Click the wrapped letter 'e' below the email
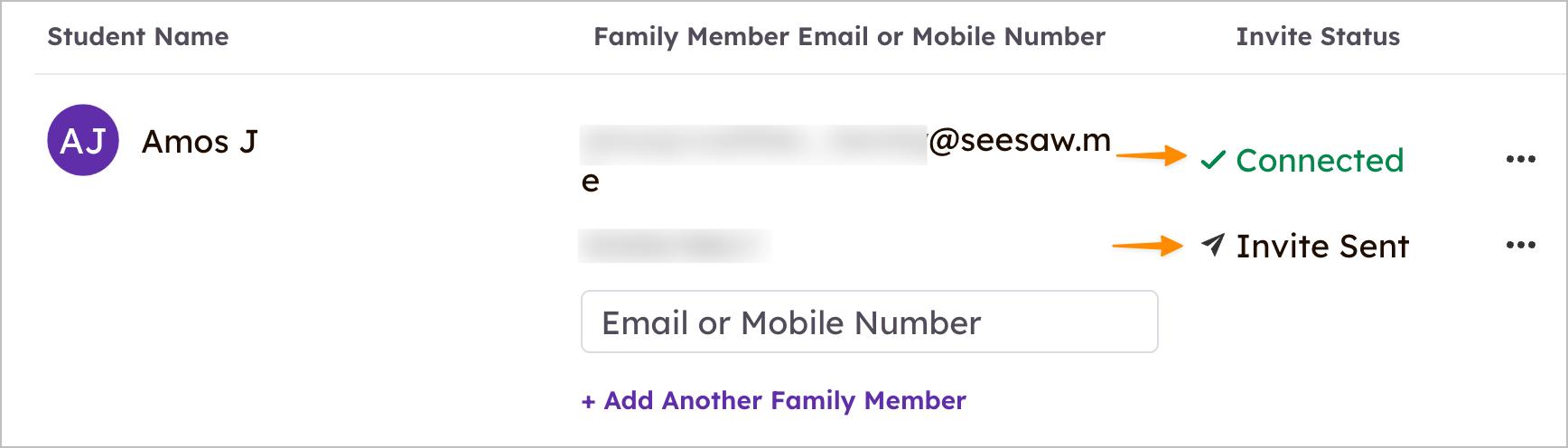Screen dimensions: 1568x448 [x=591, y=182]
